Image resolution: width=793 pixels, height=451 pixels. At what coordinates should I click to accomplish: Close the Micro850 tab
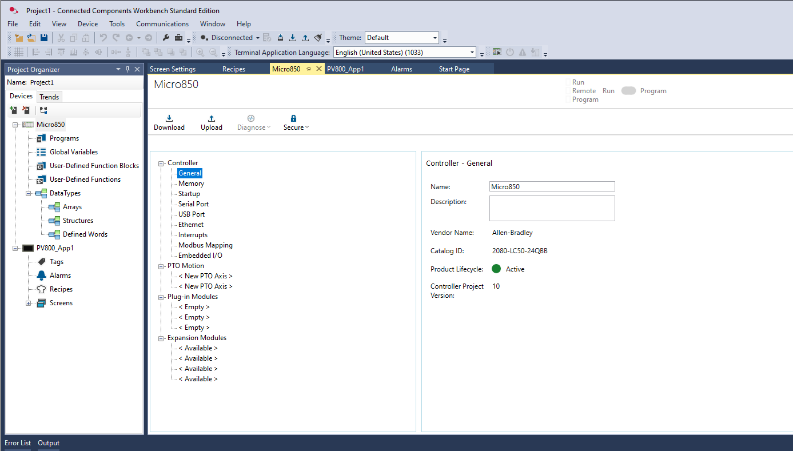coord(319,69)
